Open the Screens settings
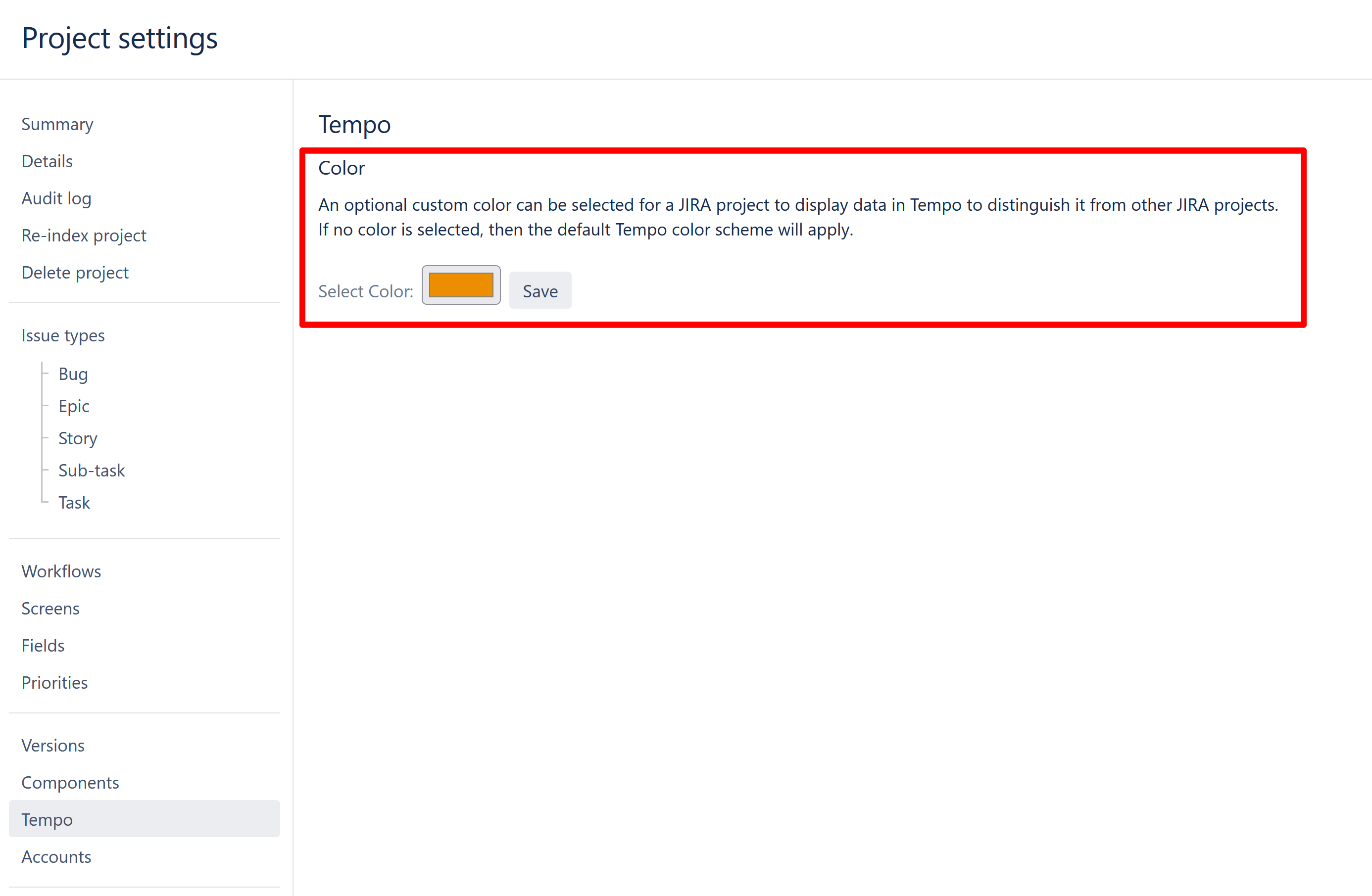The height and width of the screenshot is (896, 1372). click(x=50, y=608)
